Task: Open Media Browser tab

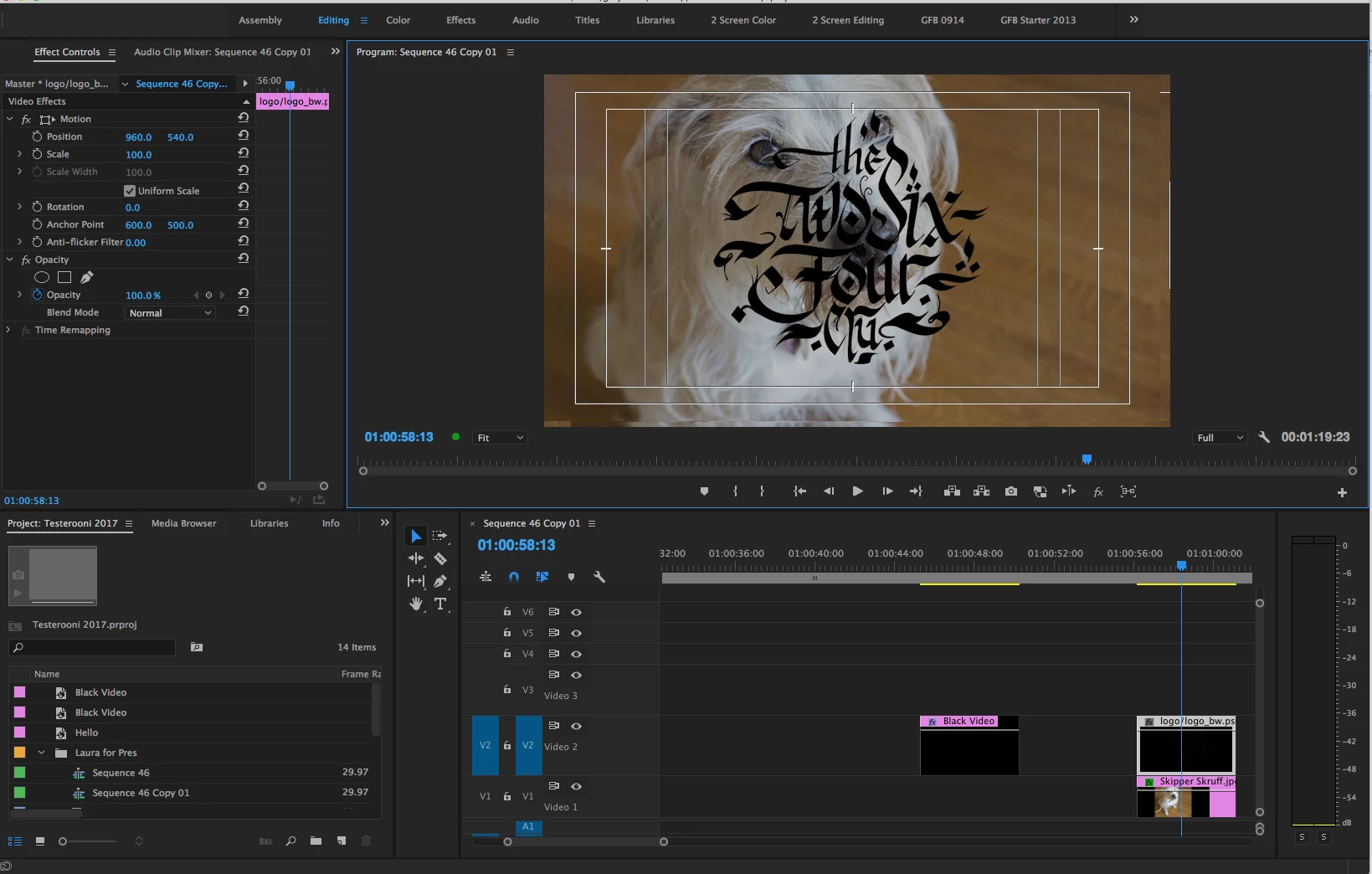Action: tap(183, 523)
